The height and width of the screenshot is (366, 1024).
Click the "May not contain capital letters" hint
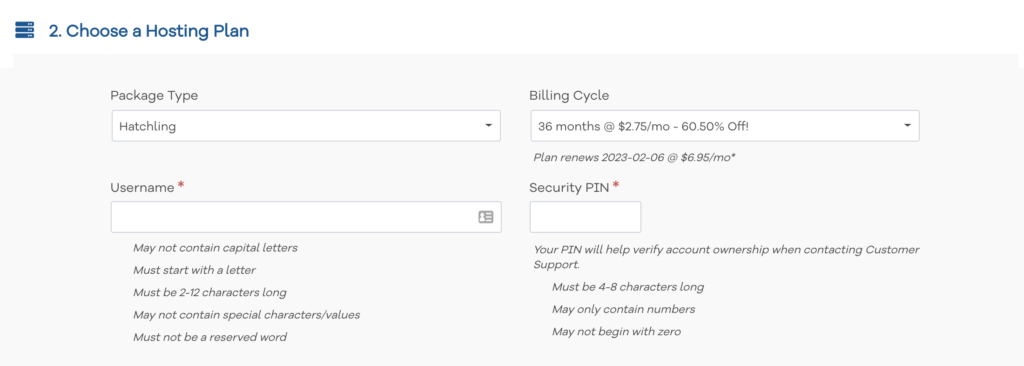(216, 248)
